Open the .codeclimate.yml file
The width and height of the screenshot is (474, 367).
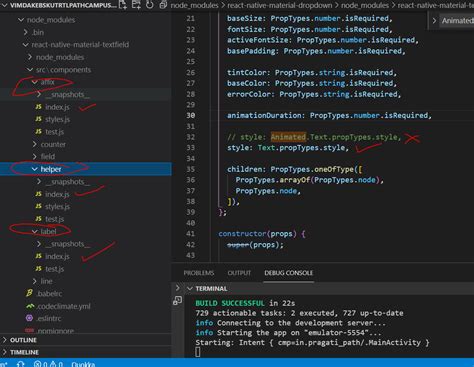coord(63,306)
